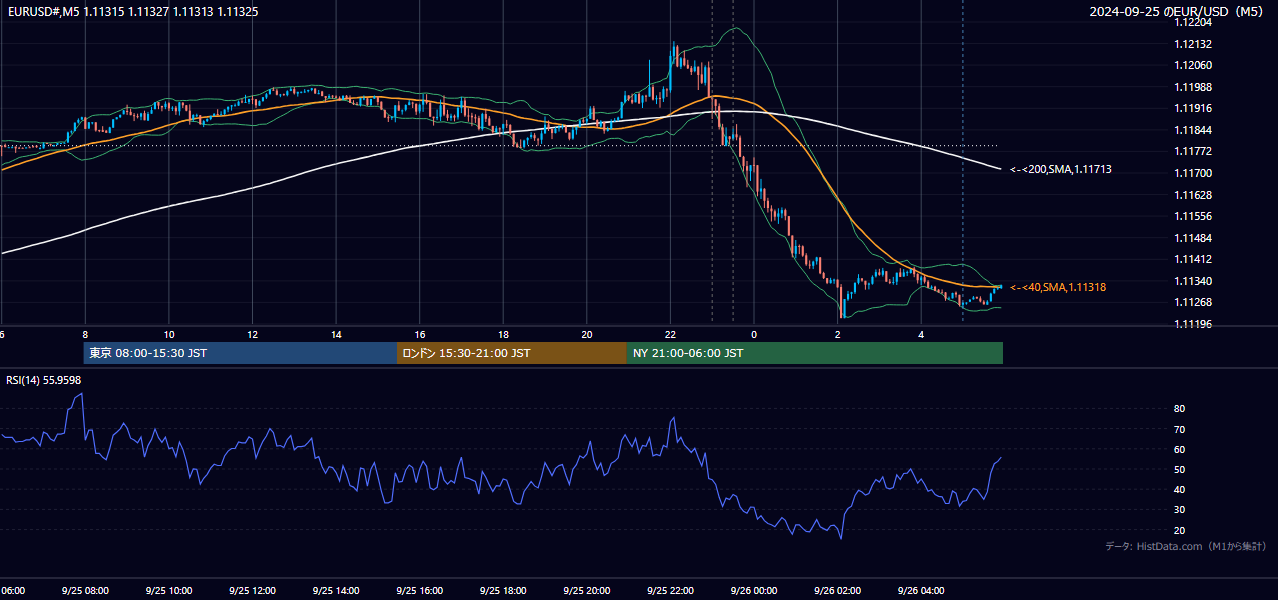The height and width of the screenshot is (600, 1278).
Task: Click price axis value 1.11916
Action: pos(1193,108)
